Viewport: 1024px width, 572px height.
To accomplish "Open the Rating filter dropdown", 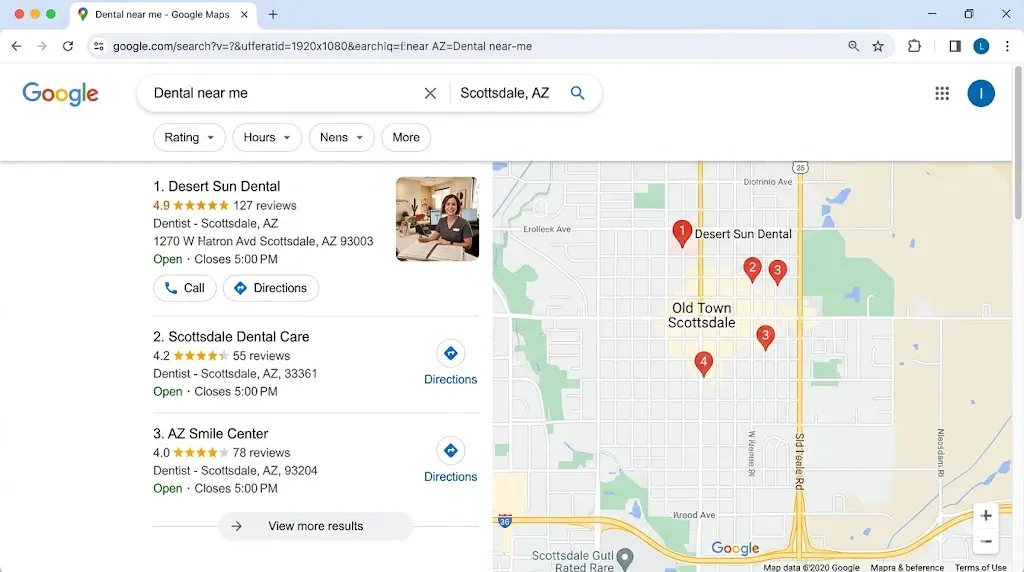I will coord(189,137).
